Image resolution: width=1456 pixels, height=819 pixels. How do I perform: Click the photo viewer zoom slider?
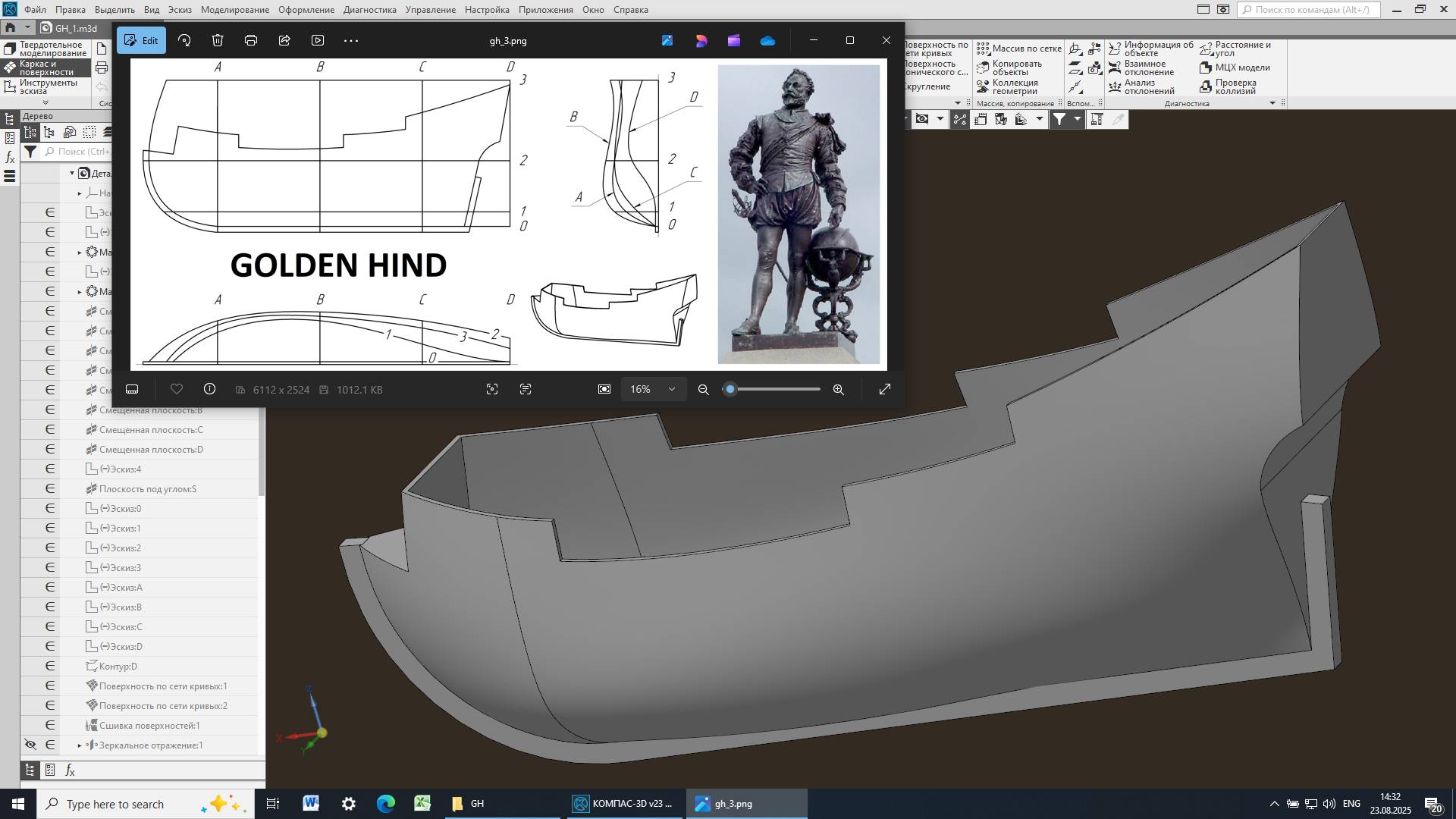773,389
